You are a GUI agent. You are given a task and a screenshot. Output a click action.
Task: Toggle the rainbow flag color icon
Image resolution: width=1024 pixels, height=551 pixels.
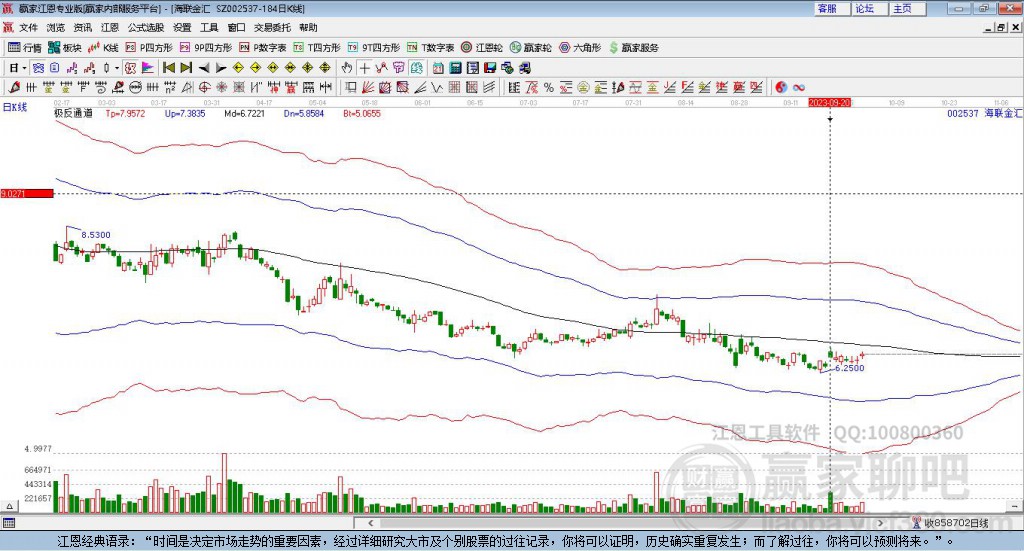pos(148,68)
